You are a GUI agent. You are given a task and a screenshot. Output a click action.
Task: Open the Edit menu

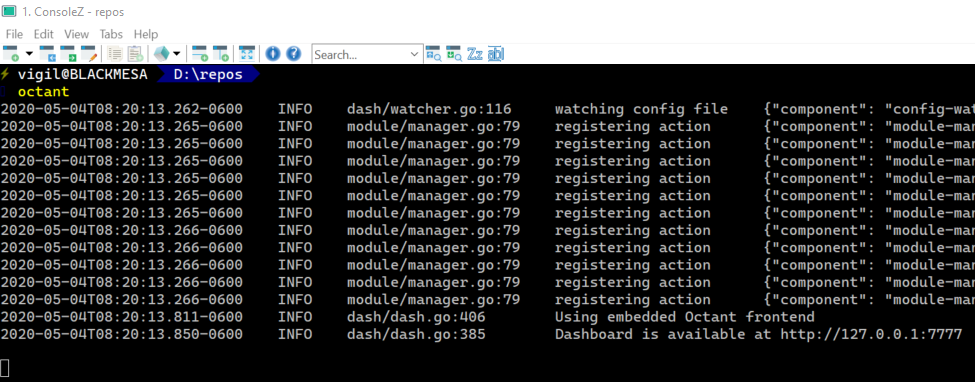[x=44, y=34]
